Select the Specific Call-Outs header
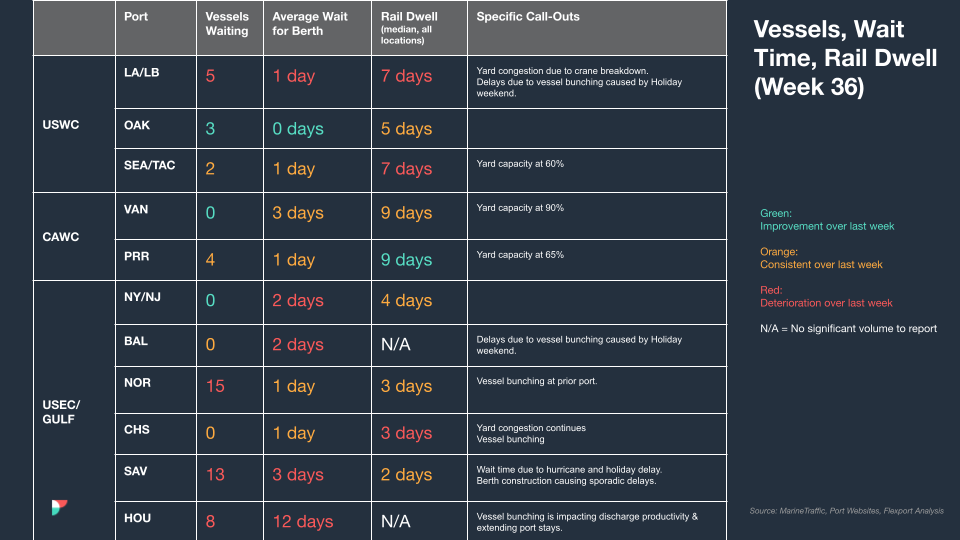 (528, 17)
